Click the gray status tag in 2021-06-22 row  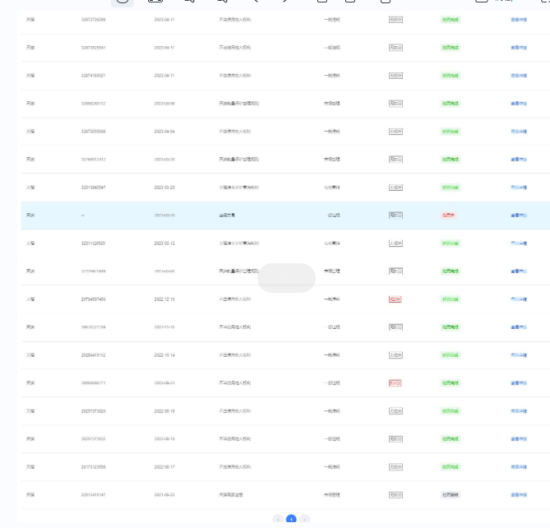click(x=450, y=495)
